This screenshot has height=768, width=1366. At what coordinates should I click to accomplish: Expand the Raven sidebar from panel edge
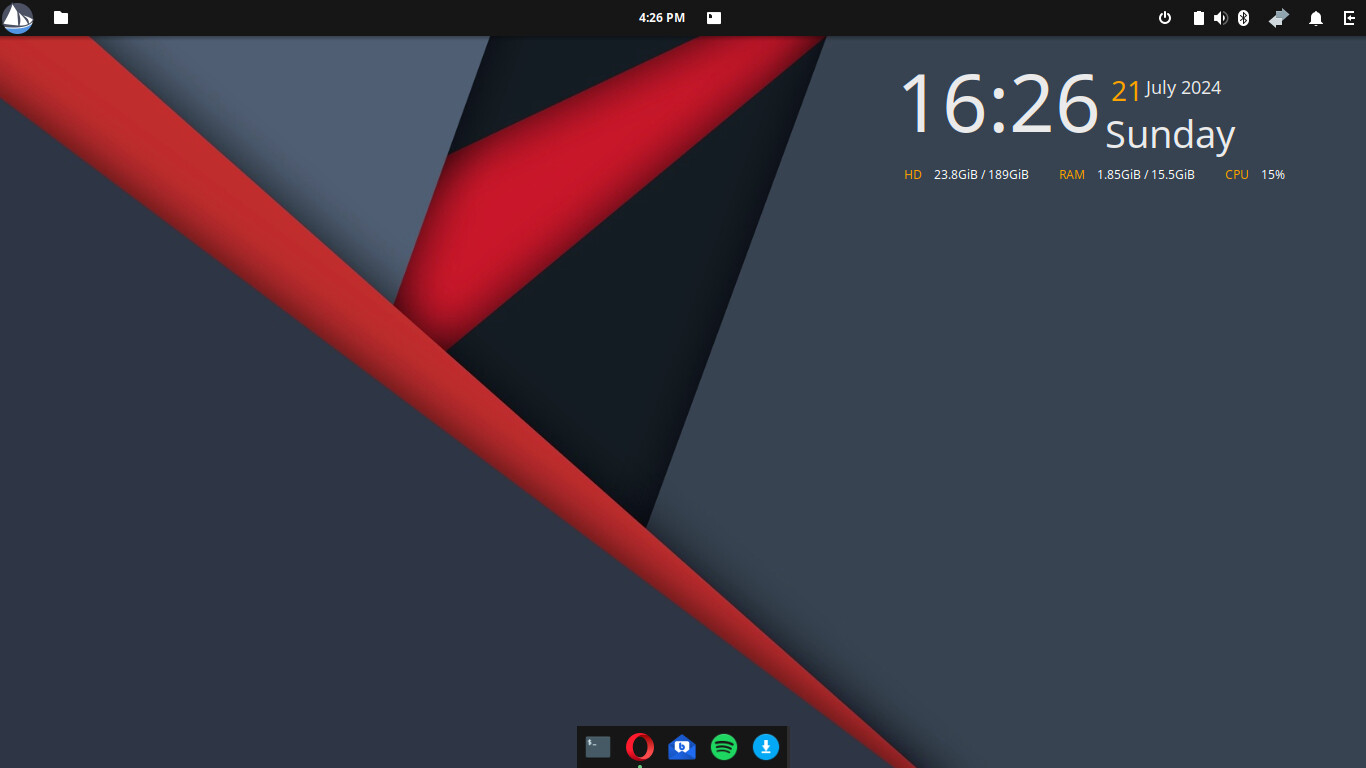pos(1349,18)
